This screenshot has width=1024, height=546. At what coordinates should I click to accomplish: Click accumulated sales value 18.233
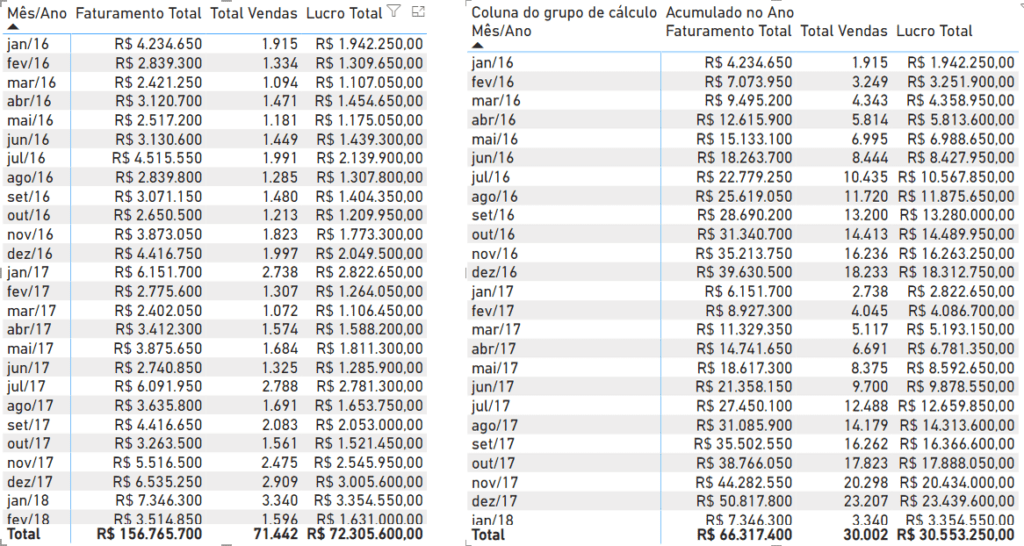click(866, 272)
